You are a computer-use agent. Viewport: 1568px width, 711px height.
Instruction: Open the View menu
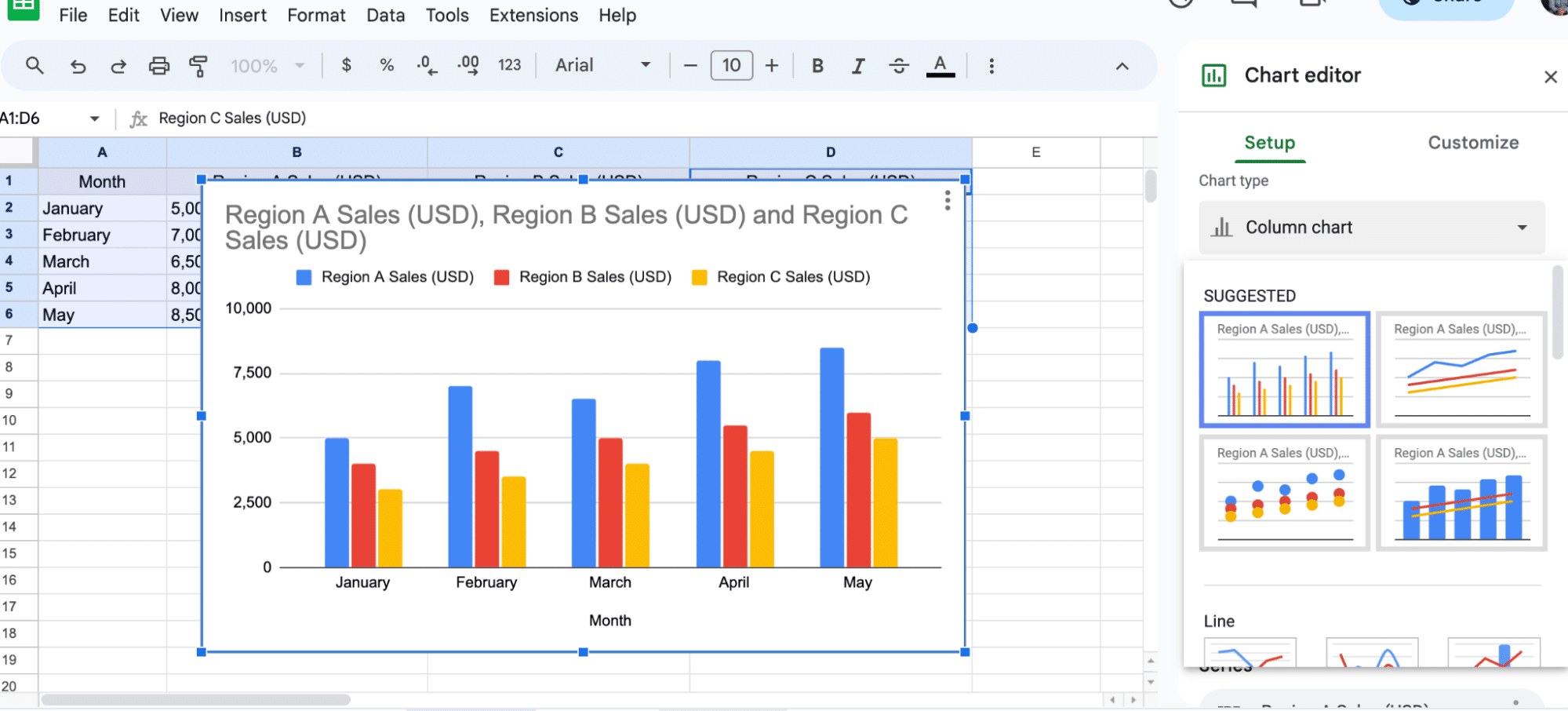tap(179, 15)
